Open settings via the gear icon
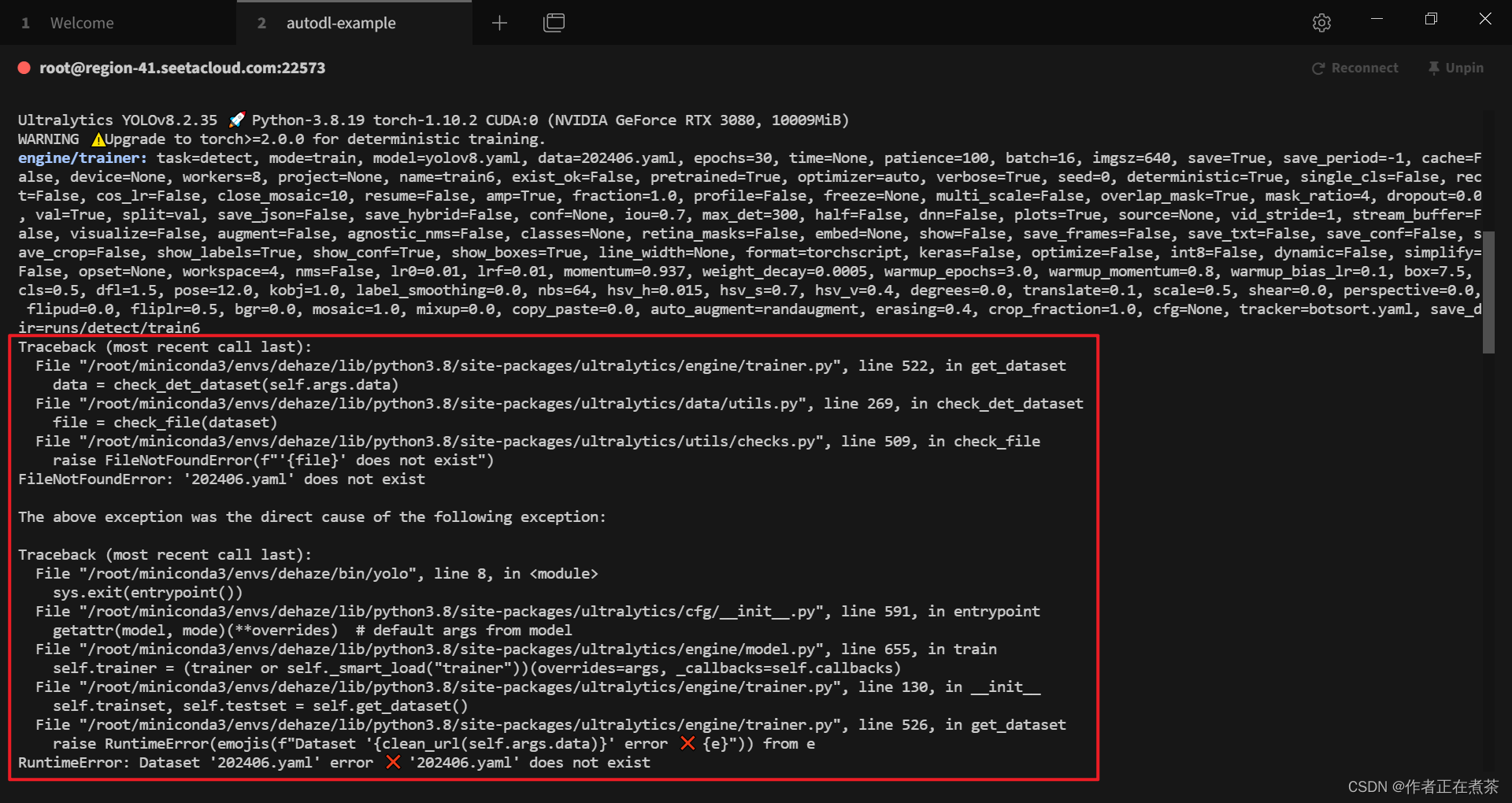 coord(1321,23)
